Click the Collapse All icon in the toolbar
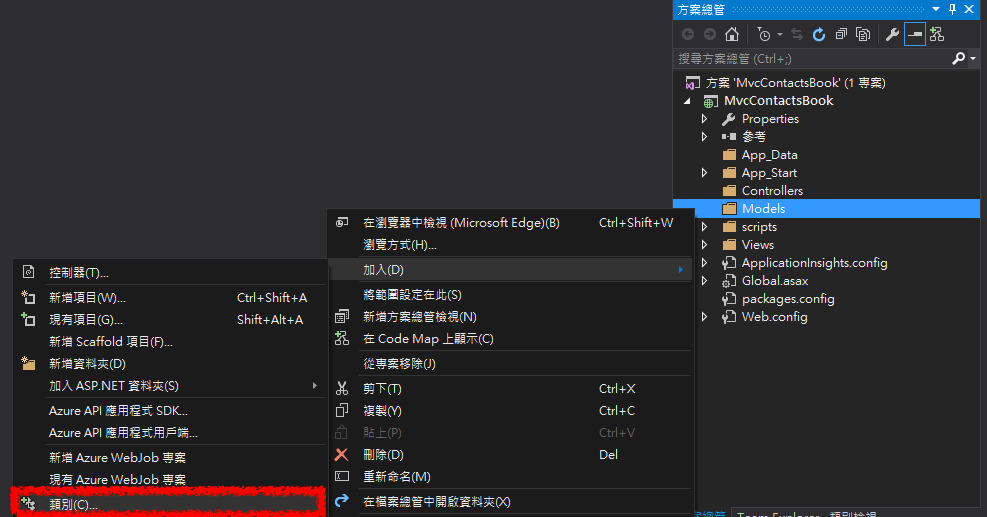 point(842,35)
